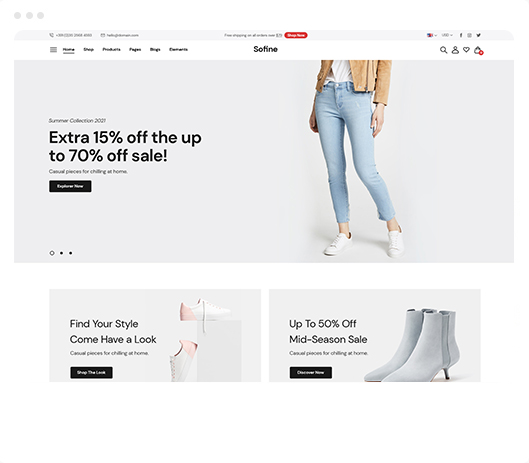The height and width of the screenshot is (463, 529).
Task: Open the user account icon
Action: point(455,50)
